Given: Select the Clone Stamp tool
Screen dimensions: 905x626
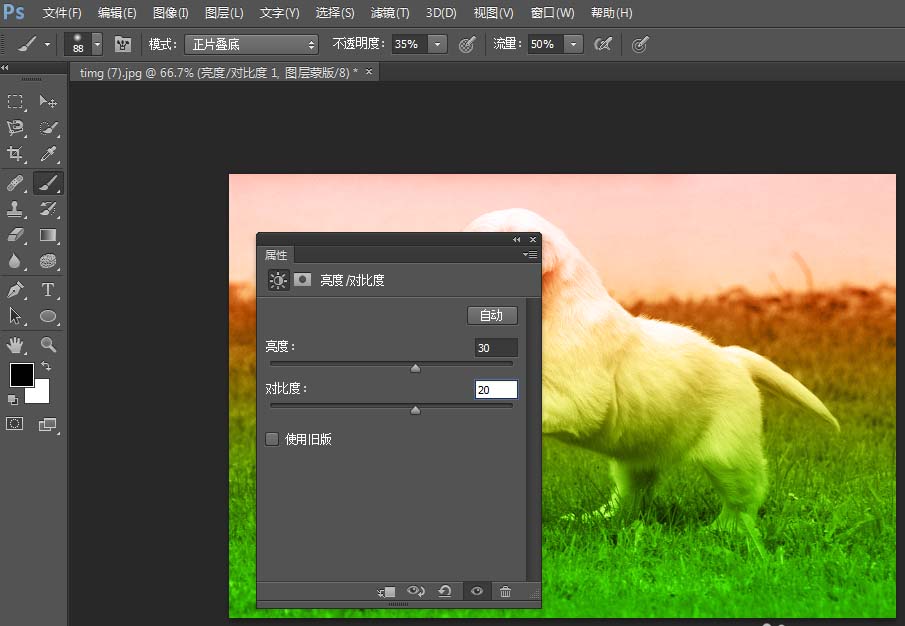Looking at the screenshot, I should pyautogui.click(x=16, y=209).
